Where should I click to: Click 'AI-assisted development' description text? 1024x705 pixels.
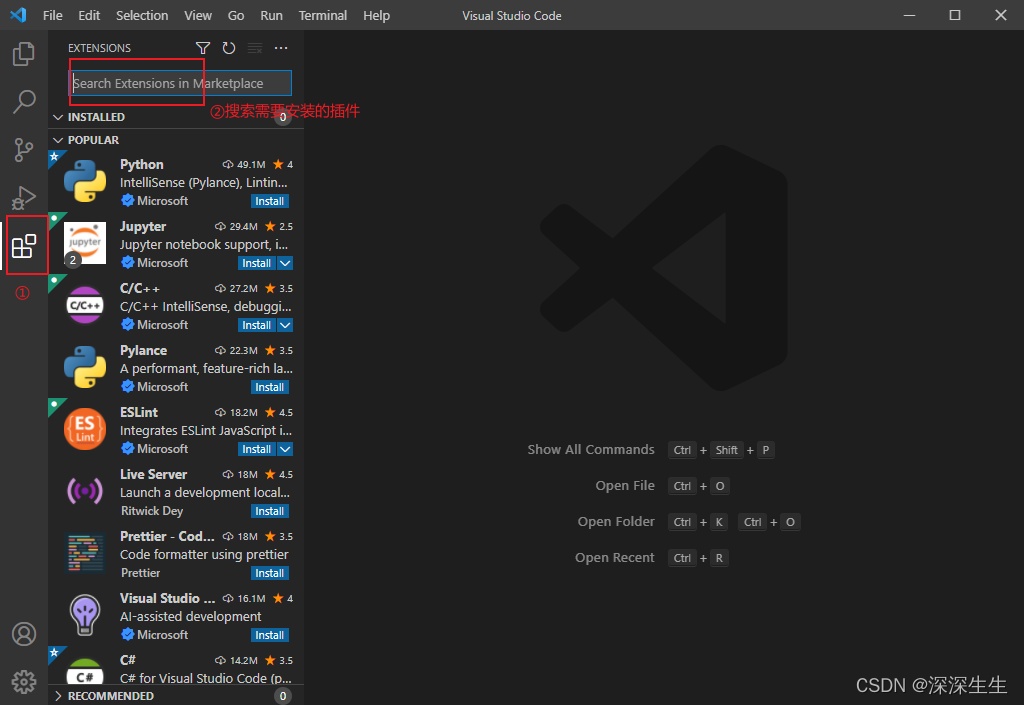191,616
